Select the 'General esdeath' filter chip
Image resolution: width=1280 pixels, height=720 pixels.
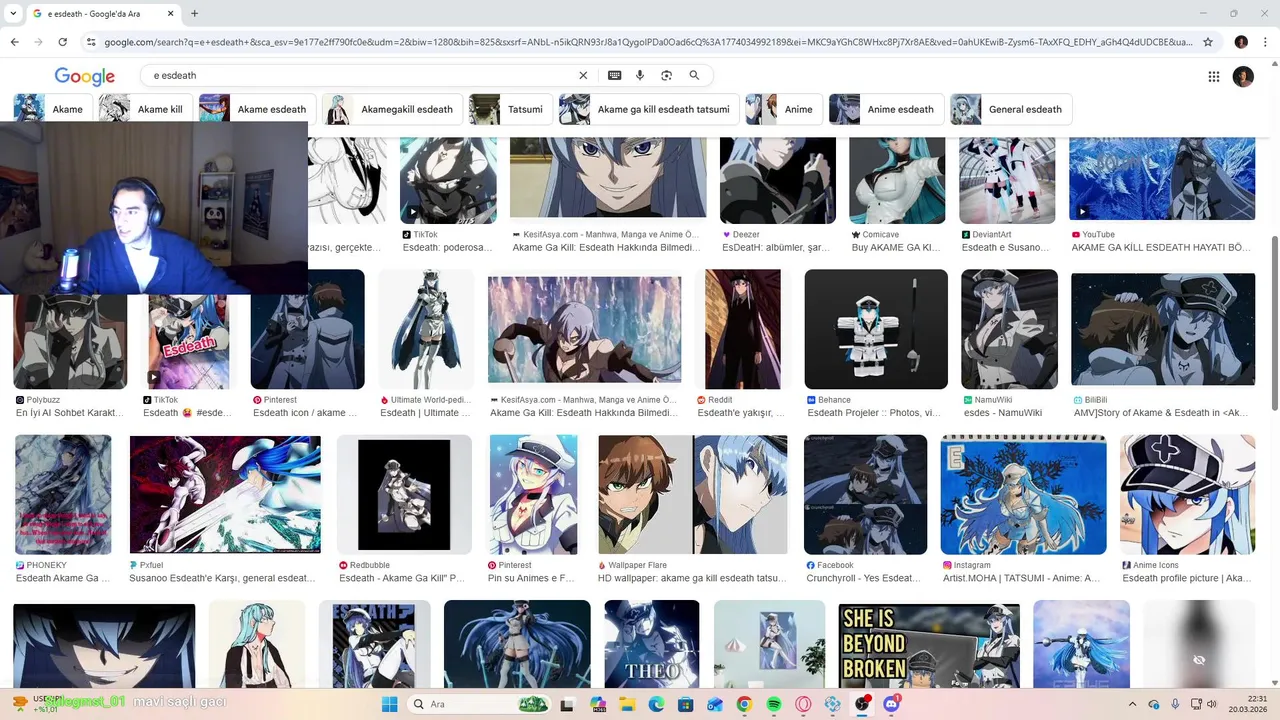[1011, 109]
